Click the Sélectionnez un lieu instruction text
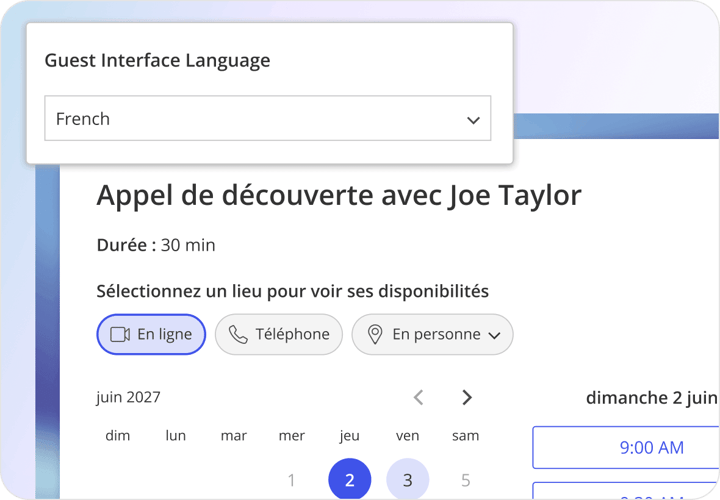 tap(292, 291)
